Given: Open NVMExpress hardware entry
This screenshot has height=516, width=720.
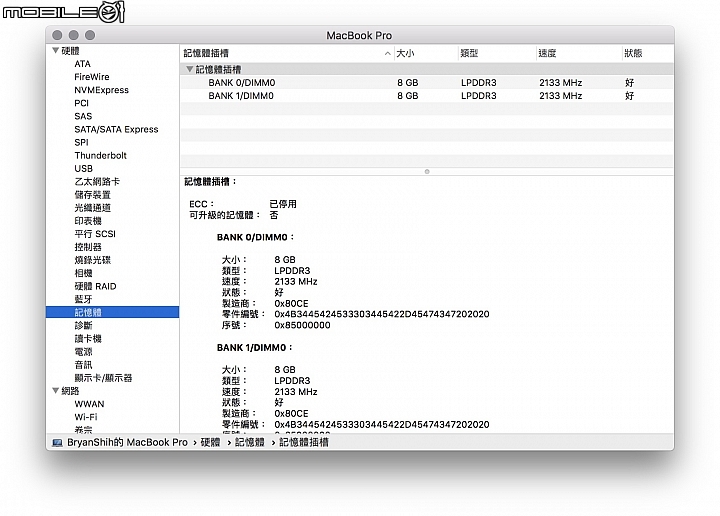Looking at the screenshot, I should tap(101, 90).
